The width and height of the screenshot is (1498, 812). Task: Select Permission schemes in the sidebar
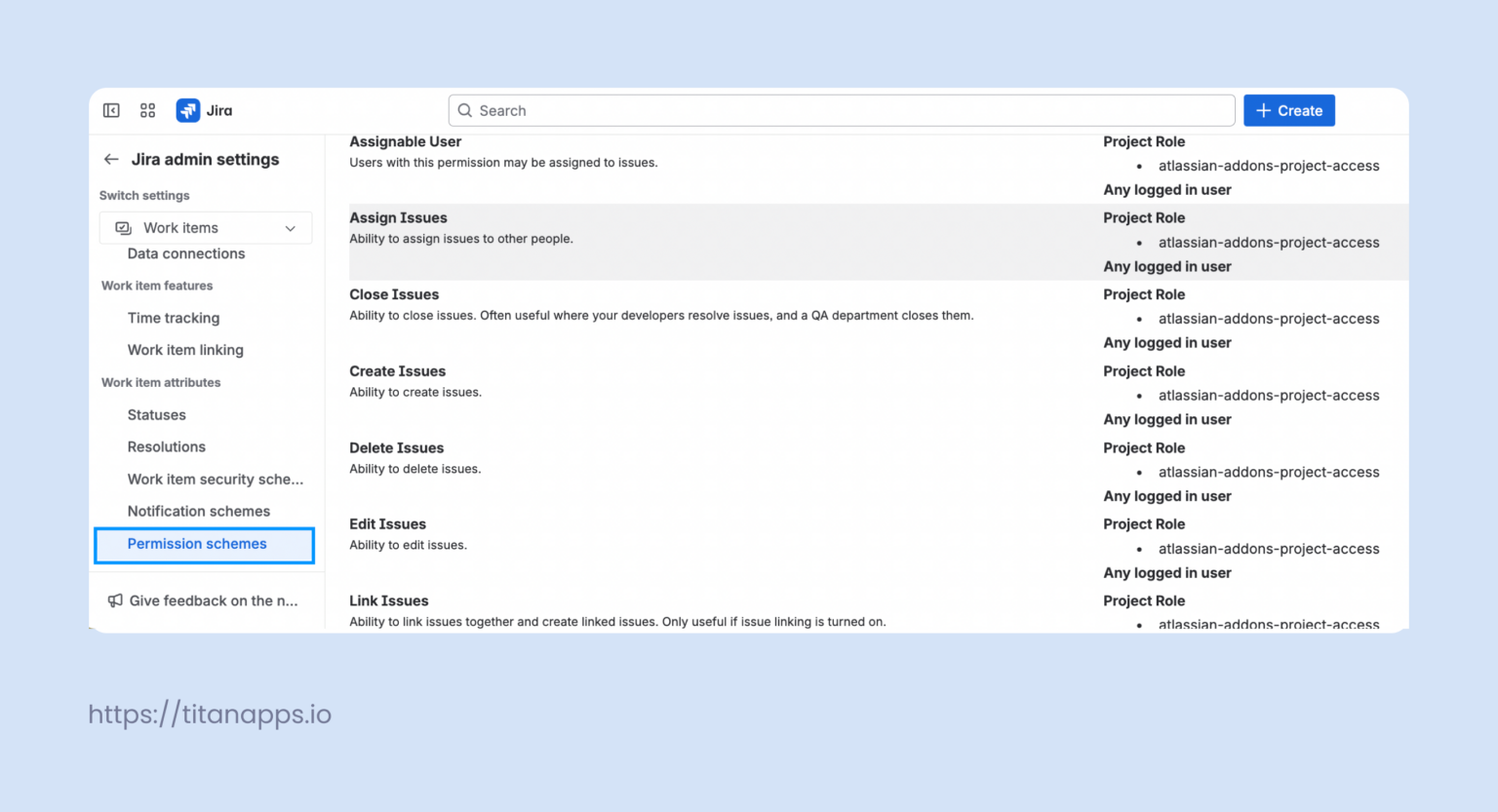click(x=197, y=544)
